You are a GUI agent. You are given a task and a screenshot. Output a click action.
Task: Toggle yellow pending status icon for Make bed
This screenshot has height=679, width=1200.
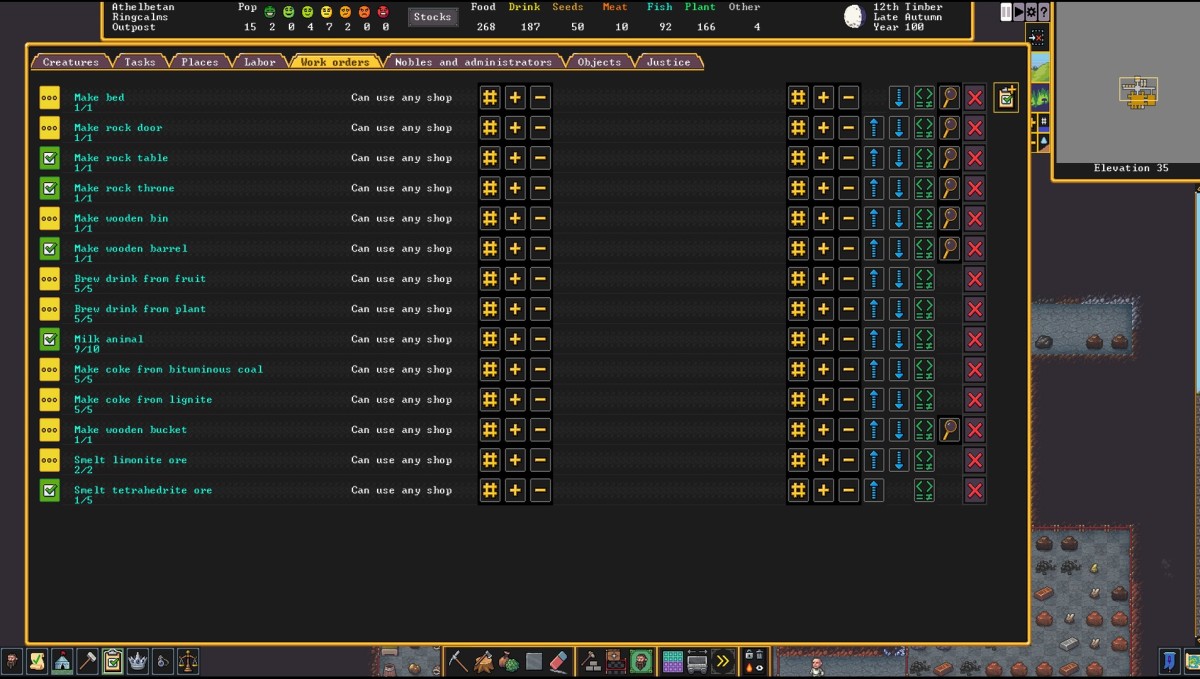pyautogui.click(x=50, y=98)
